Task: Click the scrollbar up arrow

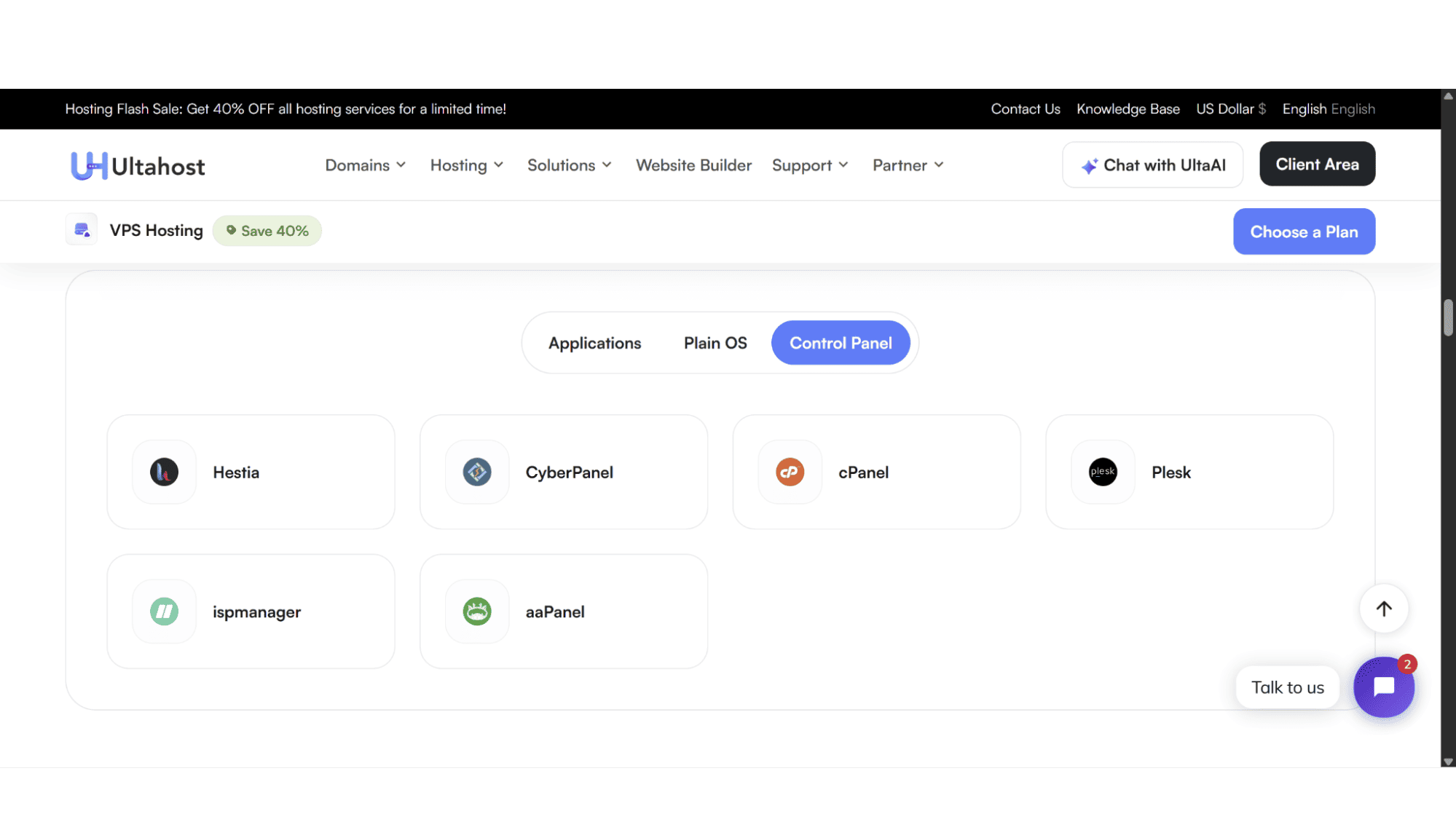Action: point(1448,95)
